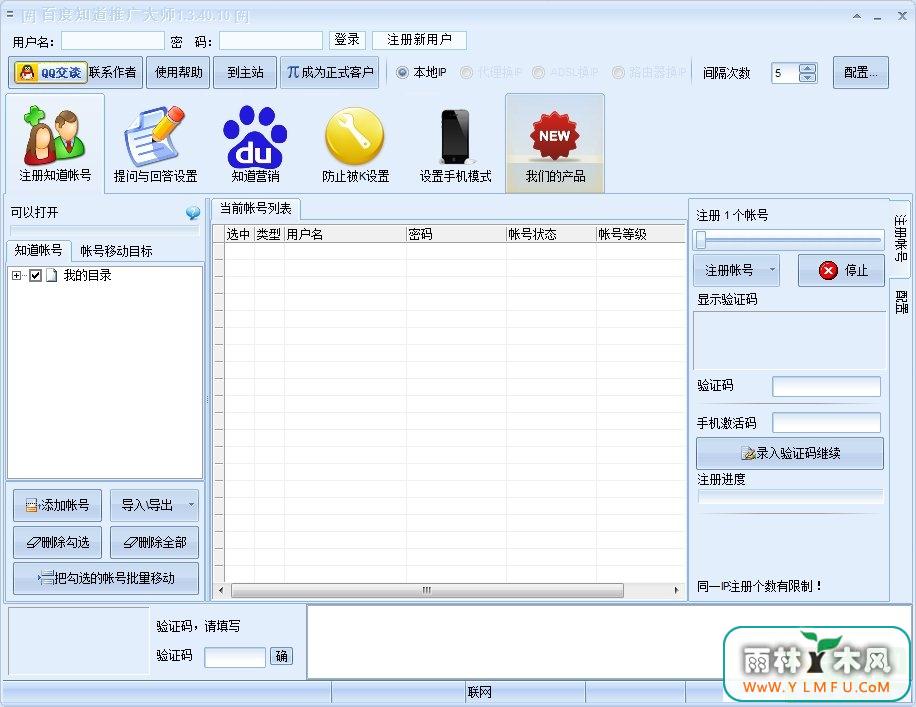
Task: Open 我们的产品 NEW products section
Action: (555, 144)
